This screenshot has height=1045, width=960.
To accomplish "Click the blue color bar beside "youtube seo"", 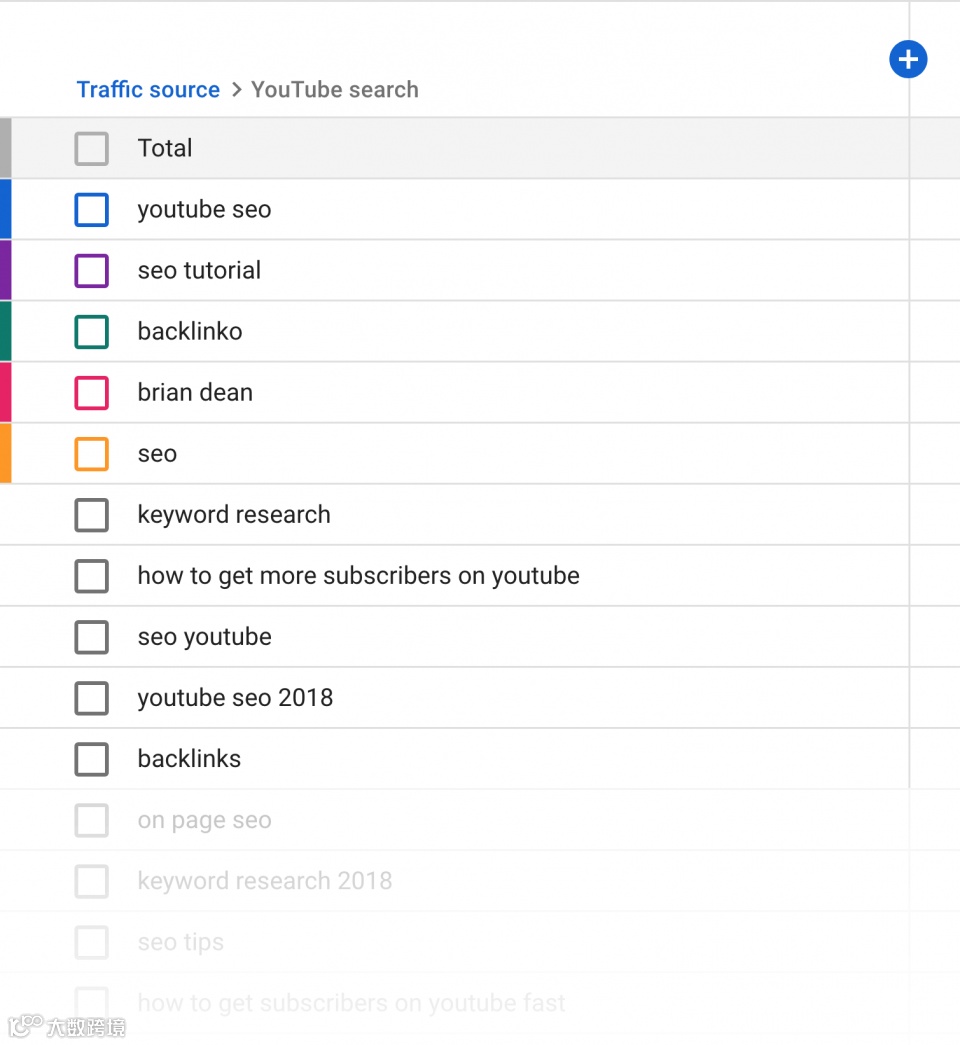I will click(4, 210).
